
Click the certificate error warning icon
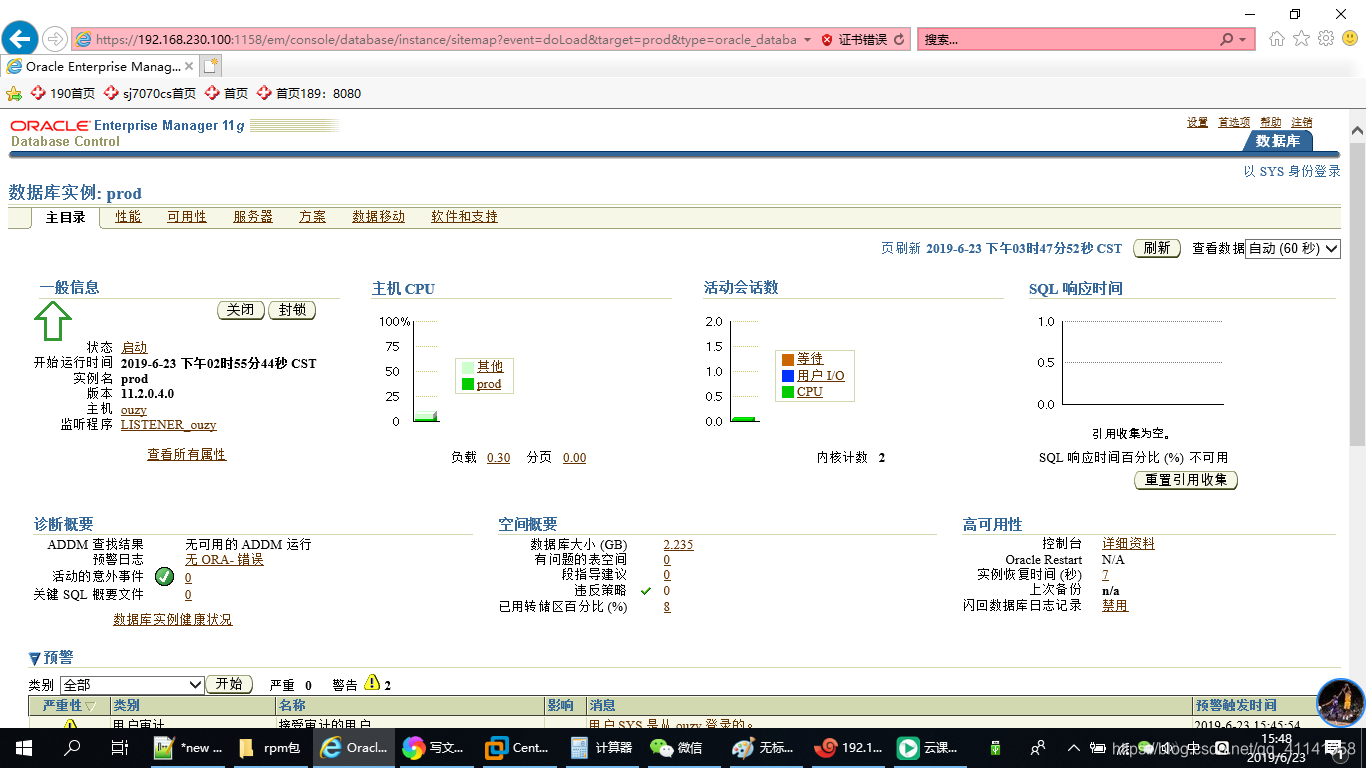click(x=827, y=40)
